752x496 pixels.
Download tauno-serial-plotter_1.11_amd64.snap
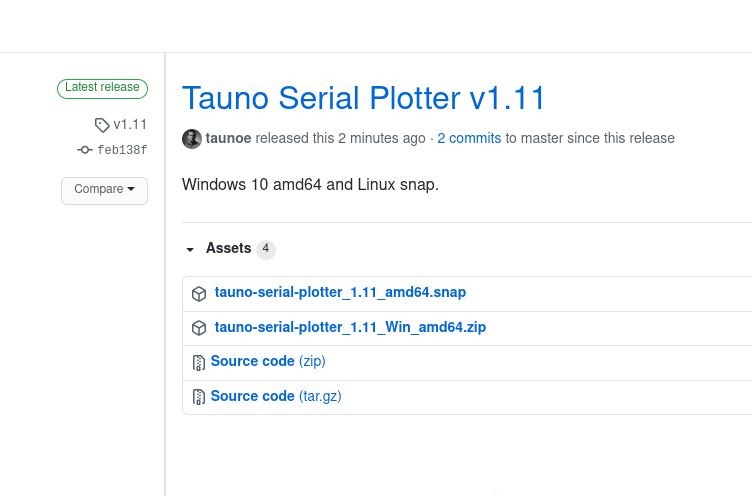340,293
